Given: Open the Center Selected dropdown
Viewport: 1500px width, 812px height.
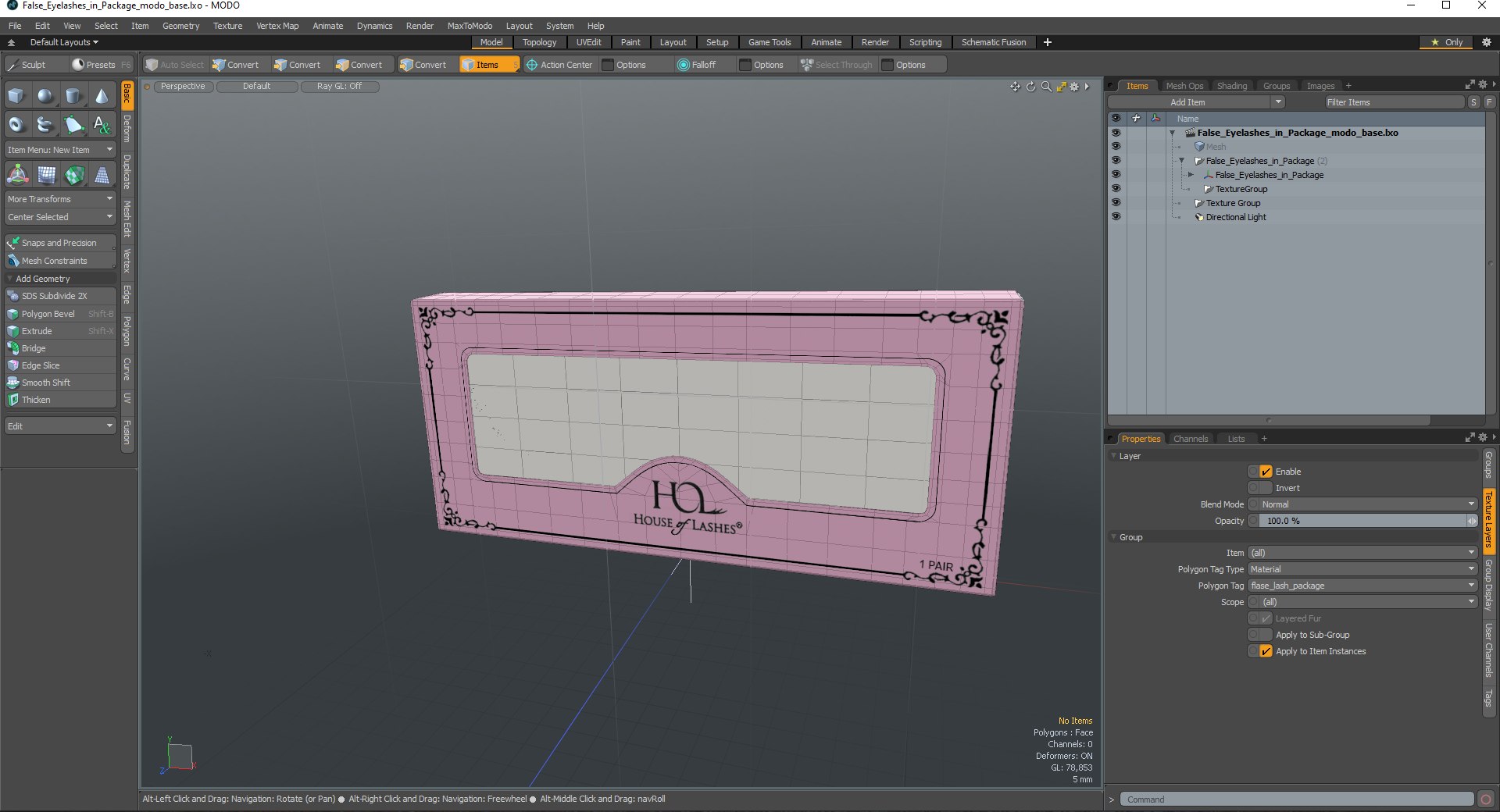Looking at the screenshot, I should pyautogui.click(x=60, y=217).
